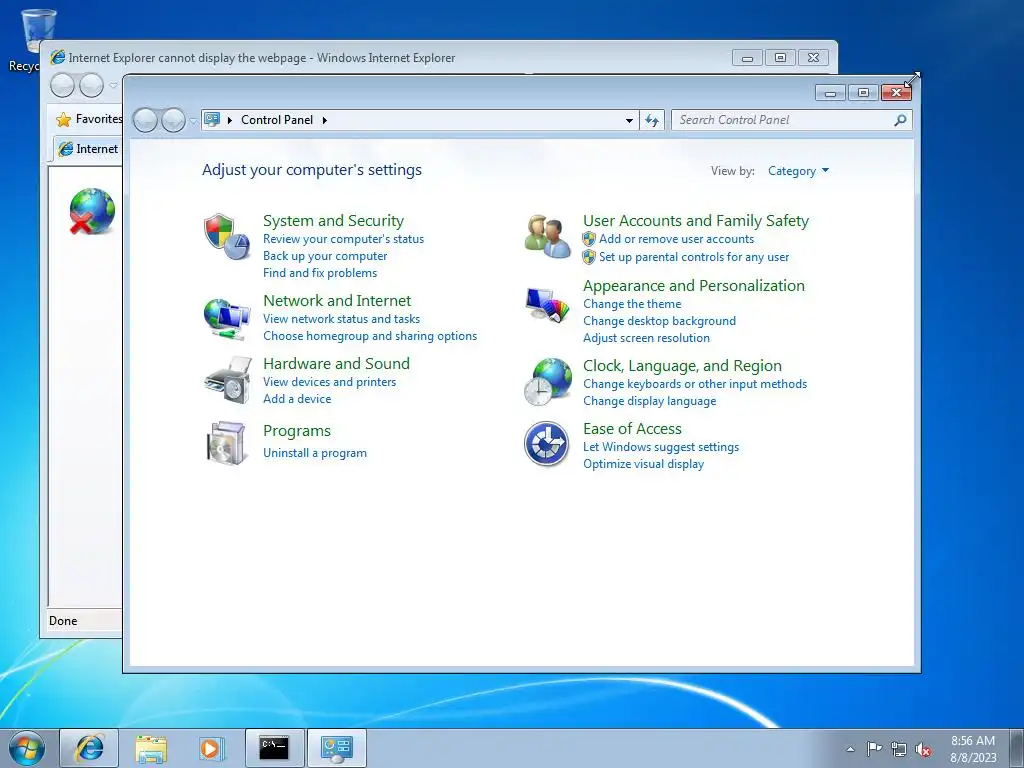The width and height of the screenshot is (1024, 768).
Task: Click View network status and tasks
Action: [x=342, y=319]
